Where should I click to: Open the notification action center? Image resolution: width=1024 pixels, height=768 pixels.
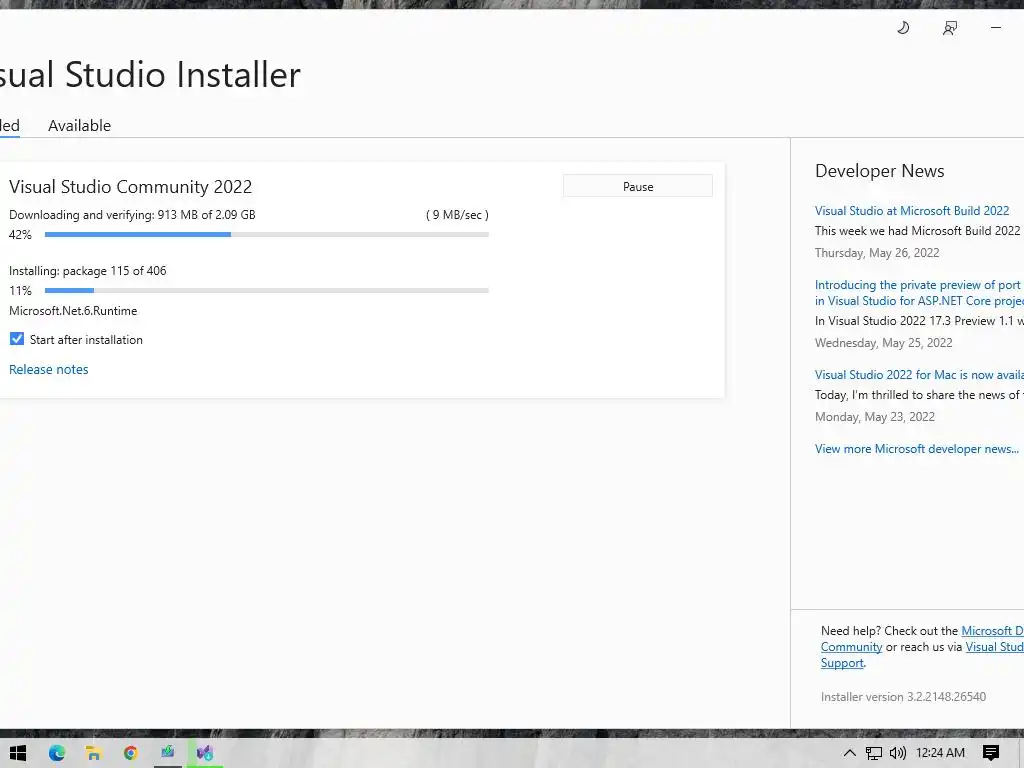click(991, 753)
